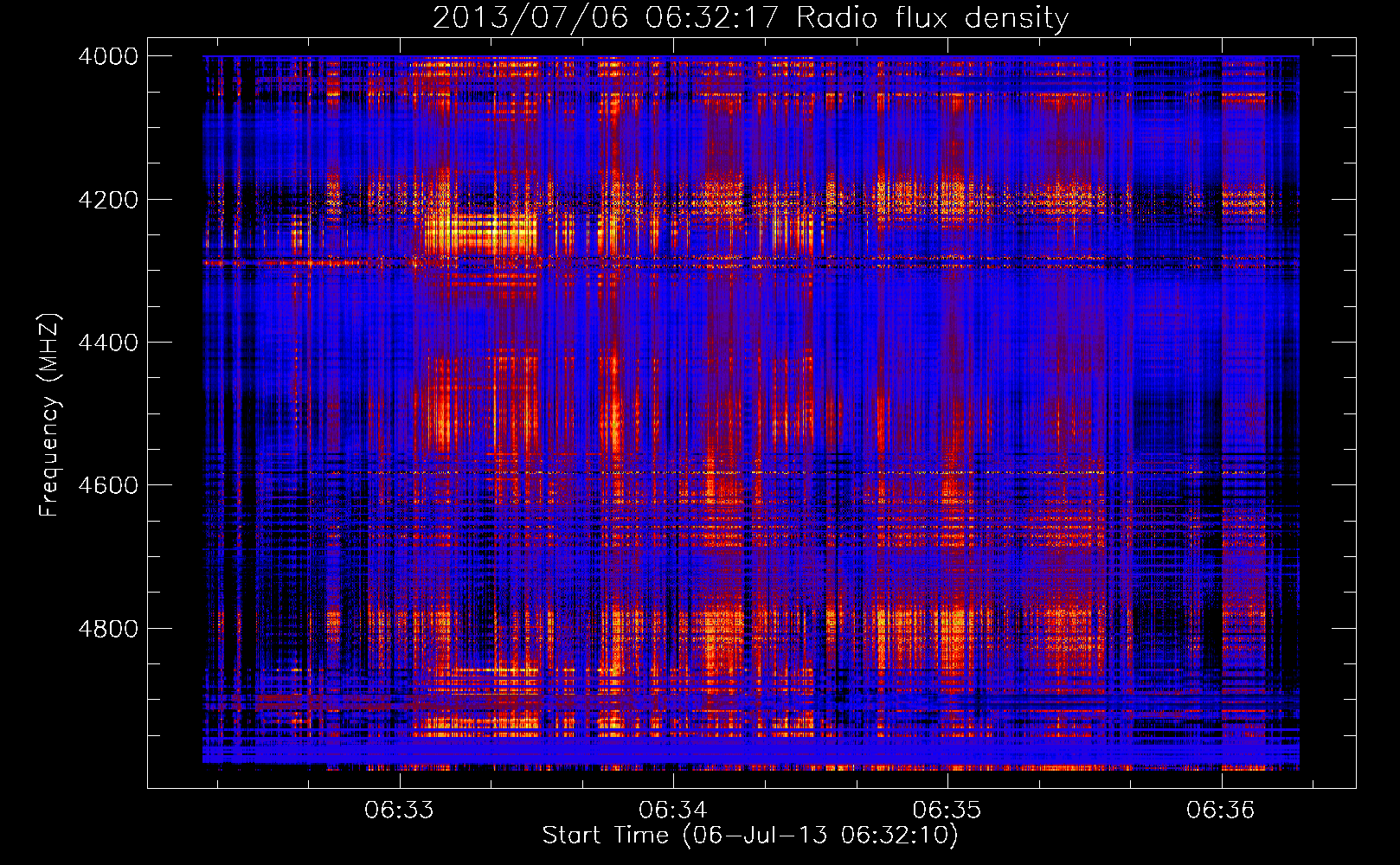Screen dimensions: 1400x865
Task: Select the 4800 frequency axis label
Action: coord(108,629)
